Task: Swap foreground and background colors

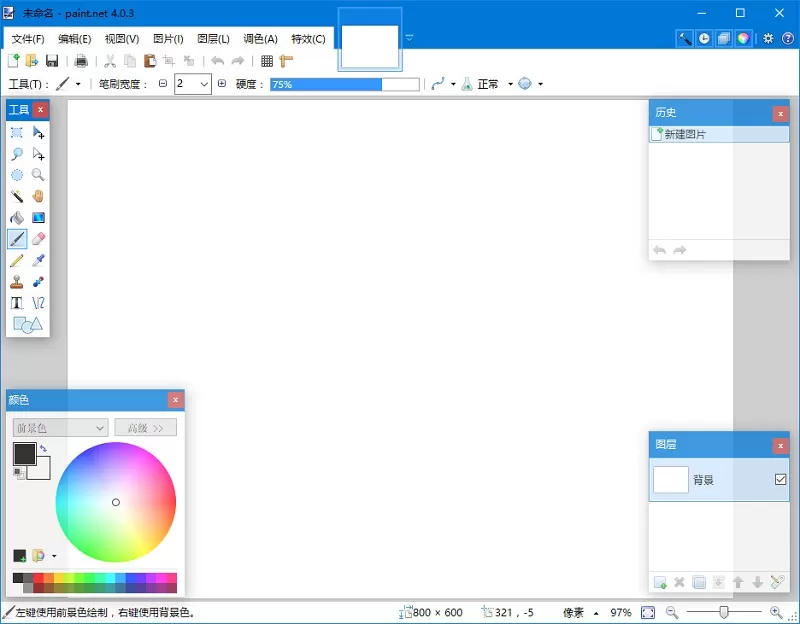Action: (x=43, y=448)
